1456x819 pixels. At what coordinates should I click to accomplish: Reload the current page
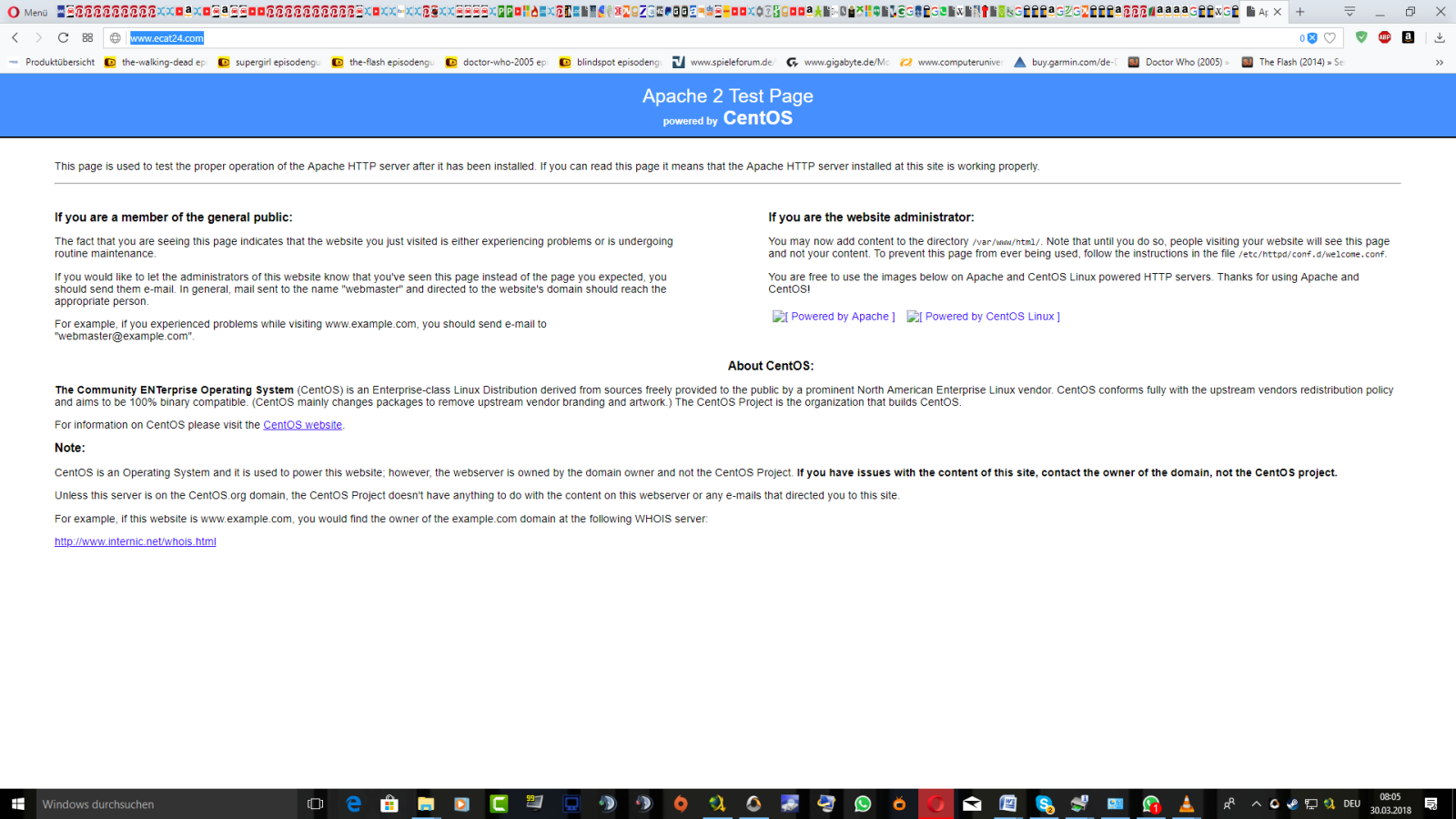tap(63, 38)
